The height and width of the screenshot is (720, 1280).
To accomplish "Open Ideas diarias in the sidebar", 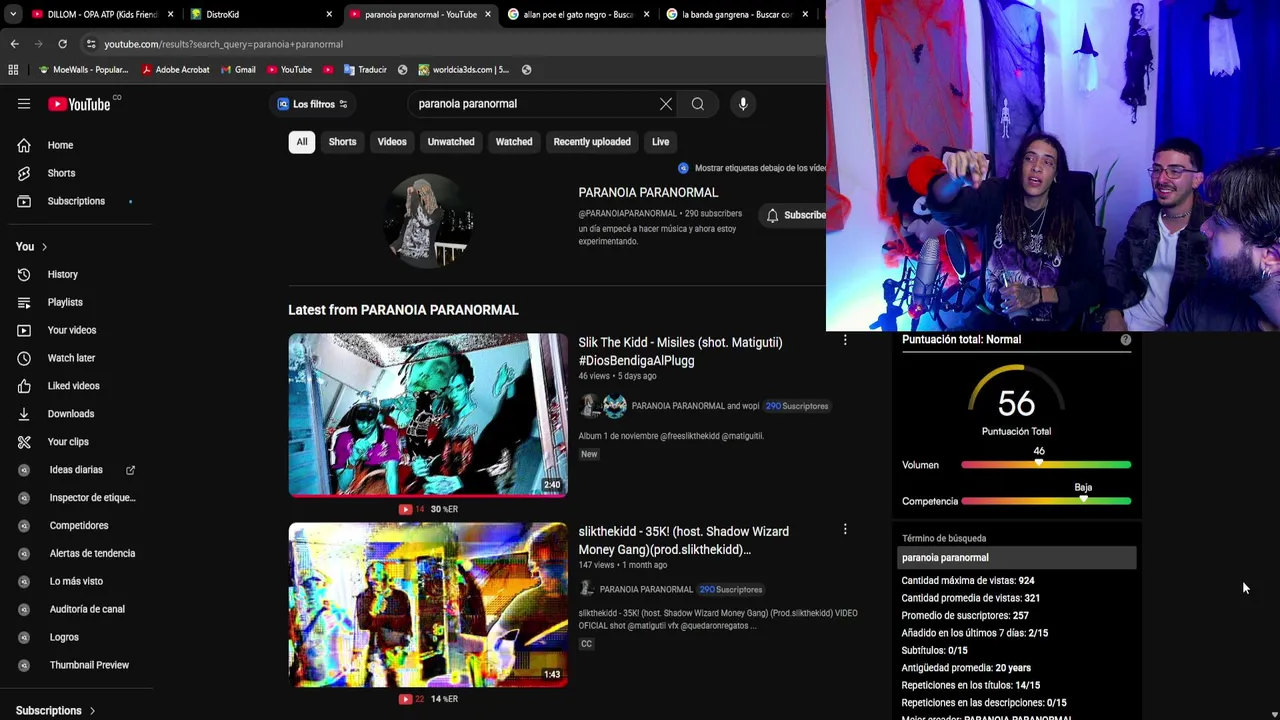I will (76, 470).
